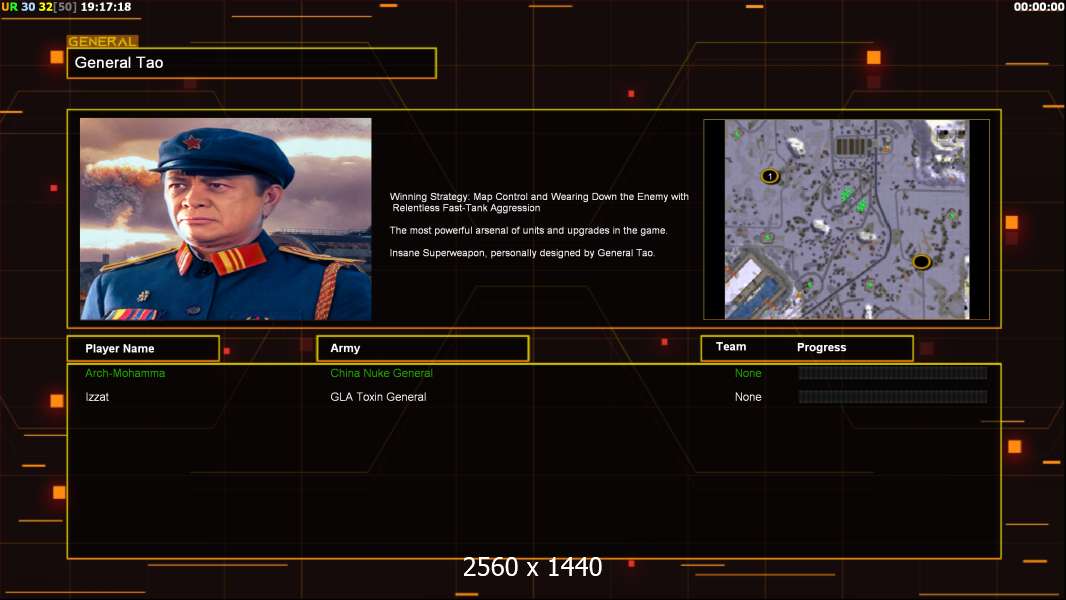
Task: Click the 'most powerful arsenal' text line
Action: tap(528, 230)
